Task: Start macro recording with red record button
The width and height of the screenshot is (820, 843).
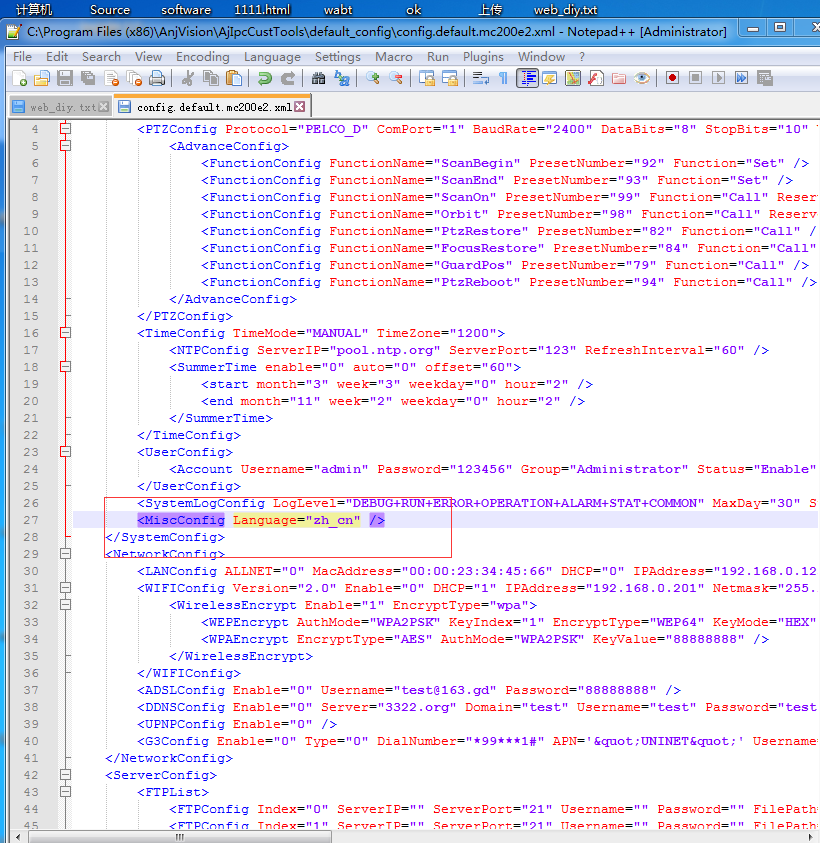Action: (x=672, y=78)
